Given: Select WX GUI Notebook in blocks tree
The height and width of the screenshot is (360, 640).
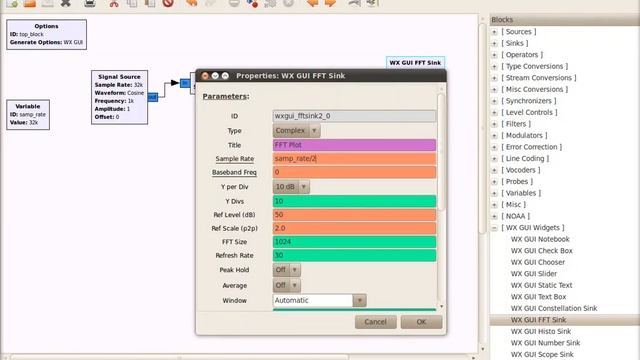Looking at the screenshot, I should [540, 239].
